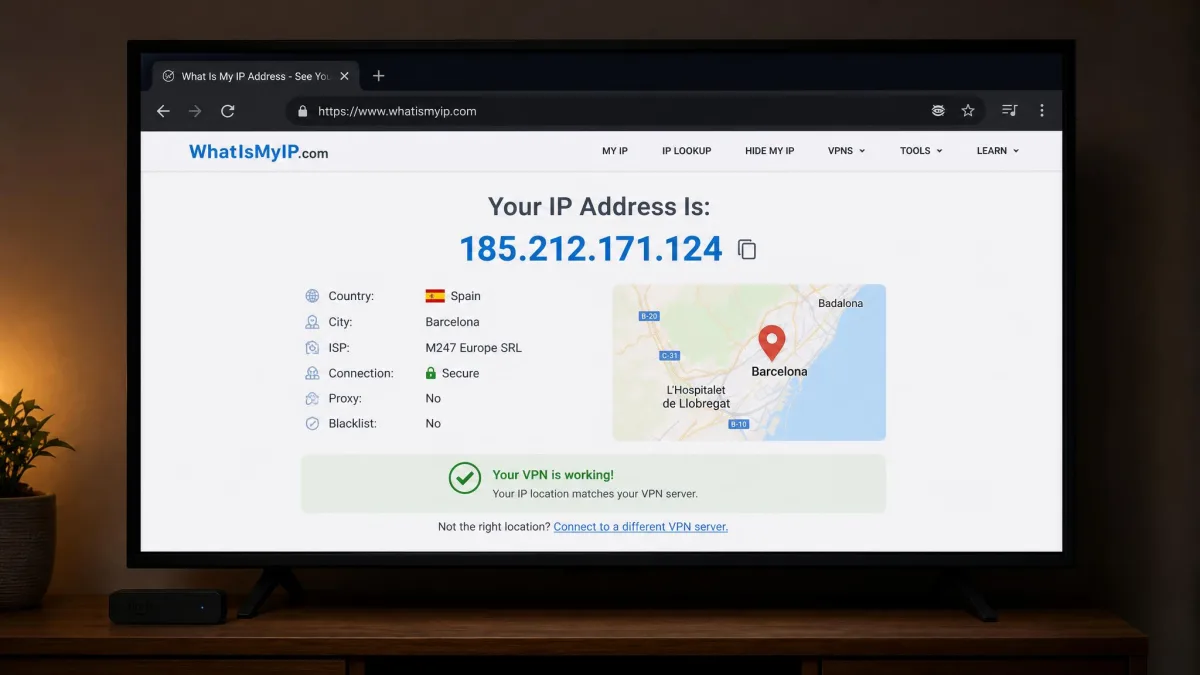Reload the page with the refresh icon

[x=228, y=111]
